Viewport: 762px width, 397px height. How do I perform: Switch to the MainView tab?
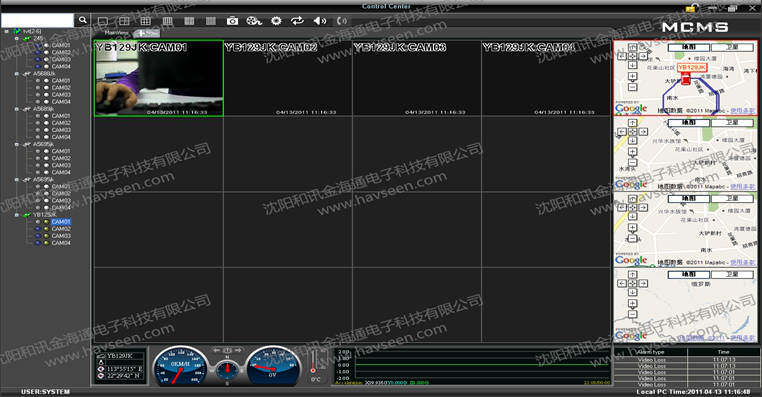pos(117,33)
